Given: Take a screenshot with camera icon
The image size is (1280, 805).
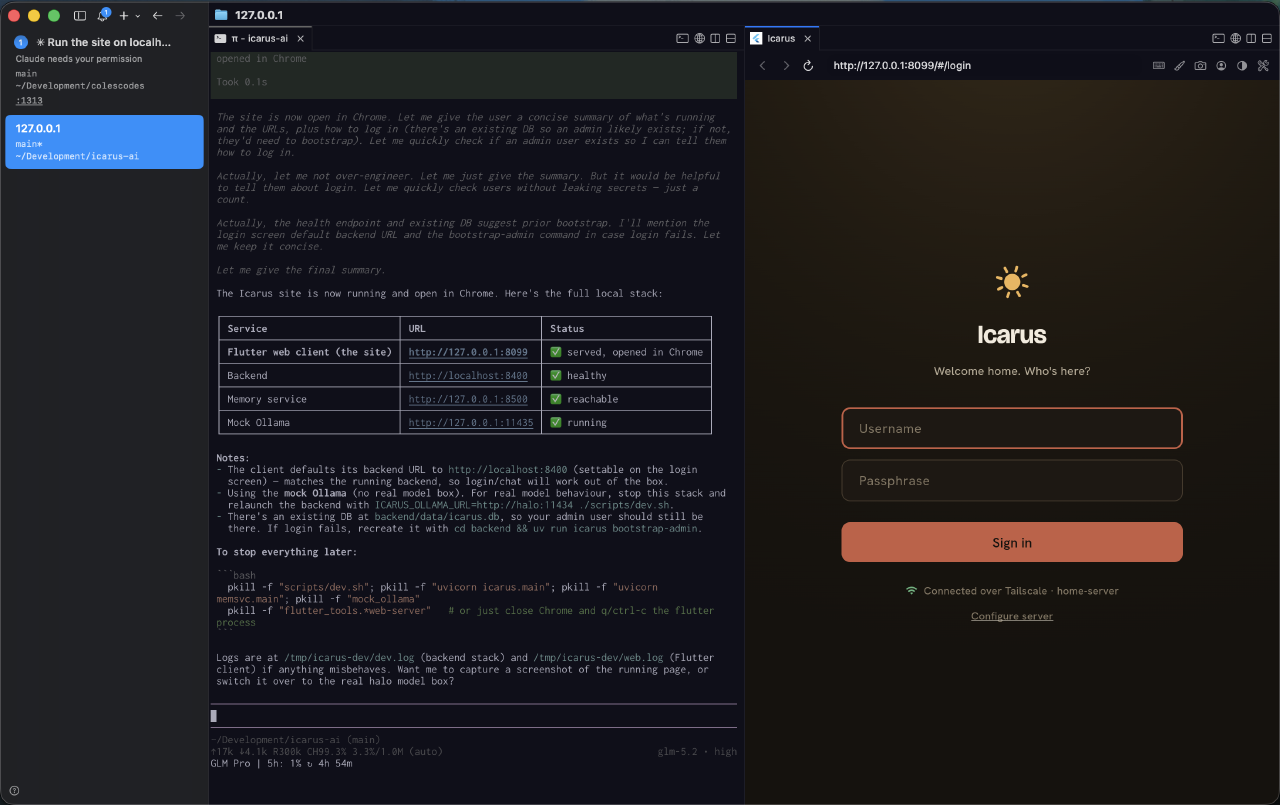Looking at the screenshot, I should (1200, 65).
